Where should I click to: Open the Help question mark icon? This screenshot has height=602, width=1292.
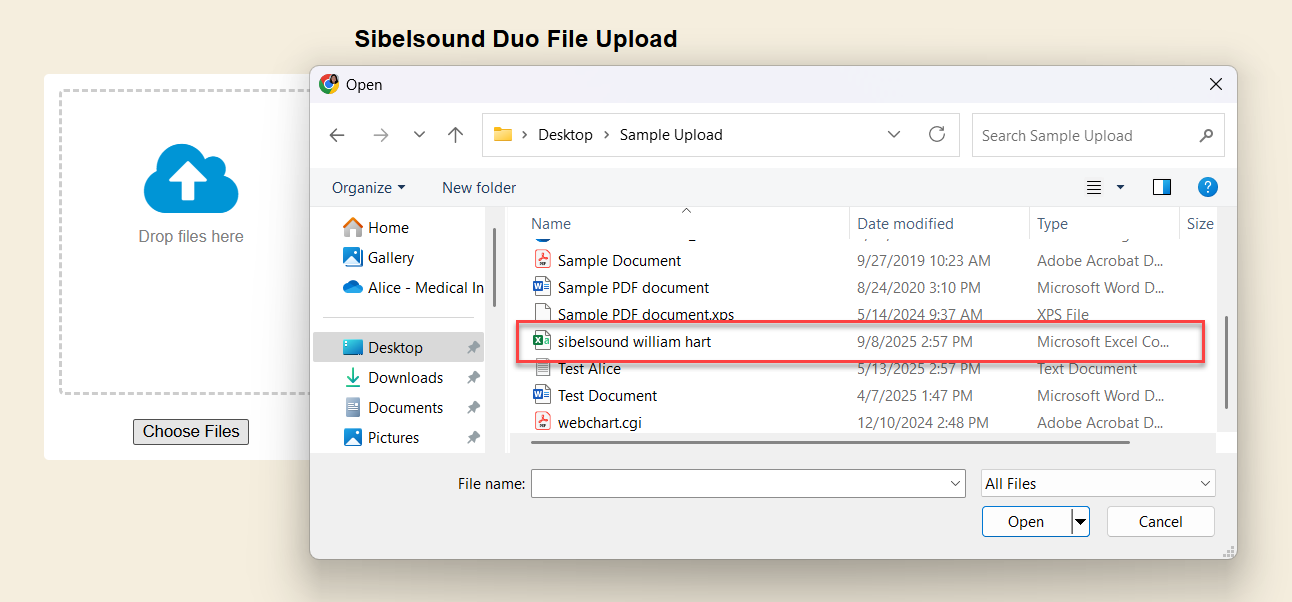click(1207, 187)
